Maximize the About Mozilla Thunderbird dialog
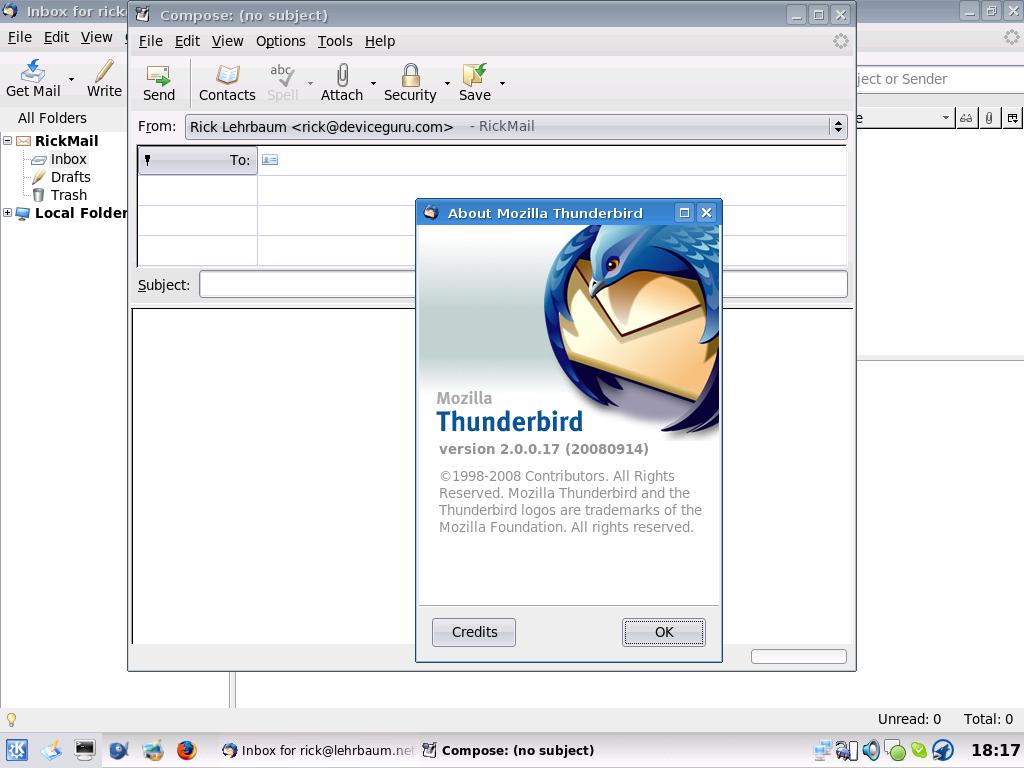 (684, 212)
